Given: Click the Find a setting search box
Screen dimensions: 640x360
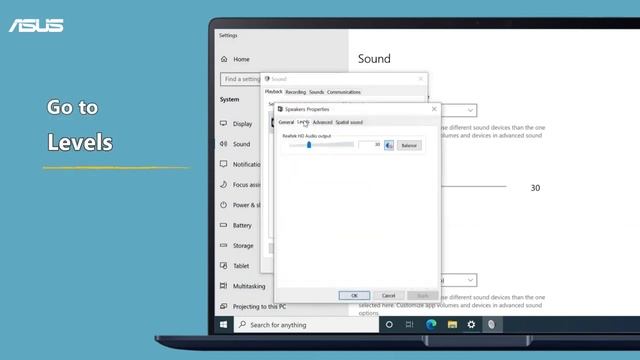Looking at the screenshot, I should [x=241, y=79].
